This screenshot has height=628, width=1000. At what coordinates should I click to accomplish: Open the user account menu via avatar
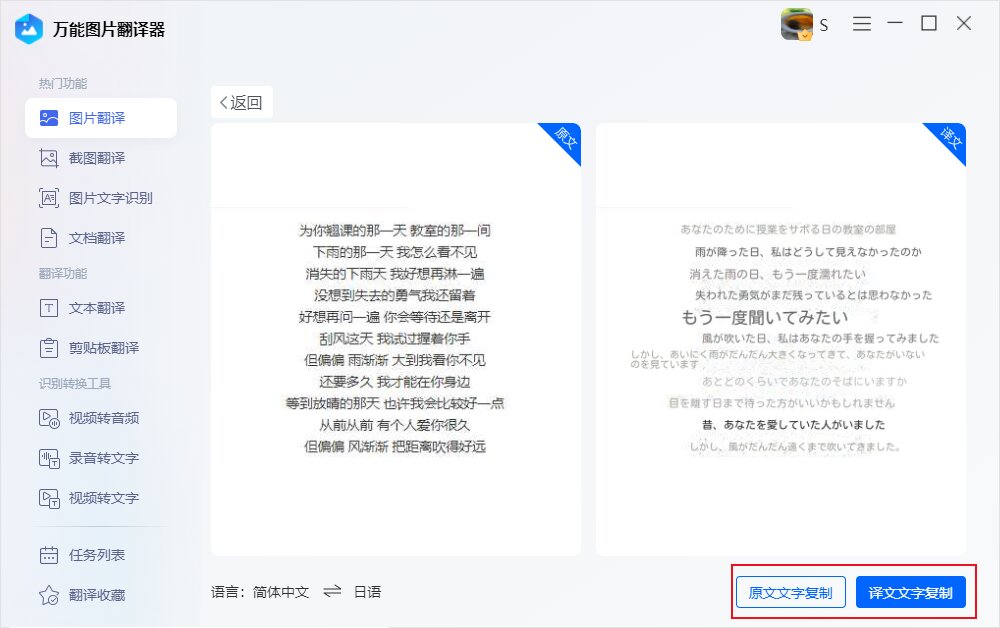point(794,24)
